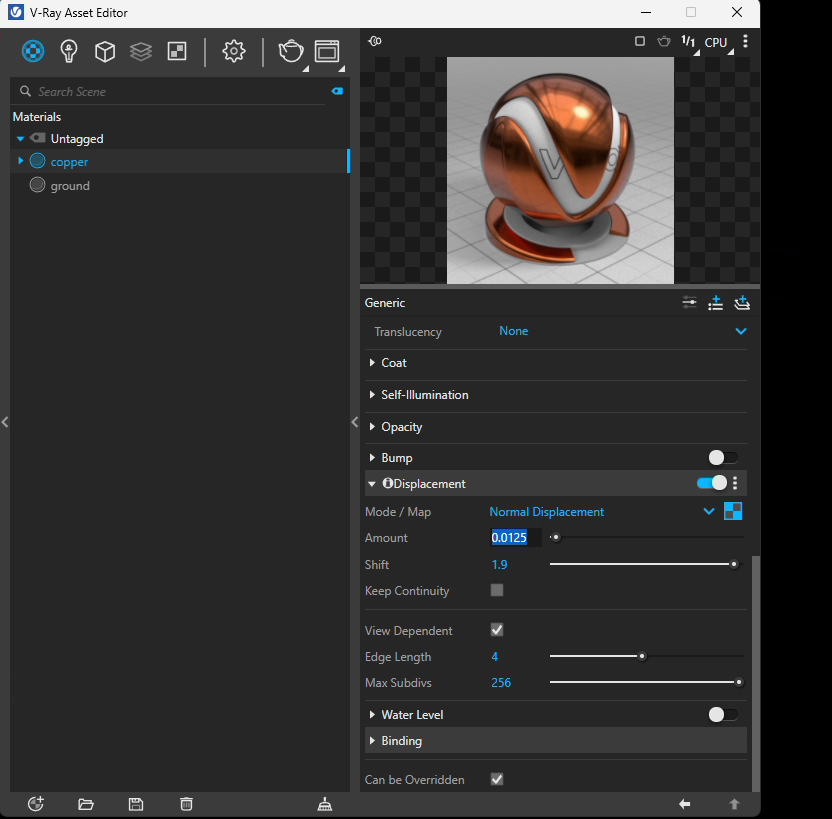Click the copper material sphere icon
This screenshot has width=832, height=819.
coord(37,161)
